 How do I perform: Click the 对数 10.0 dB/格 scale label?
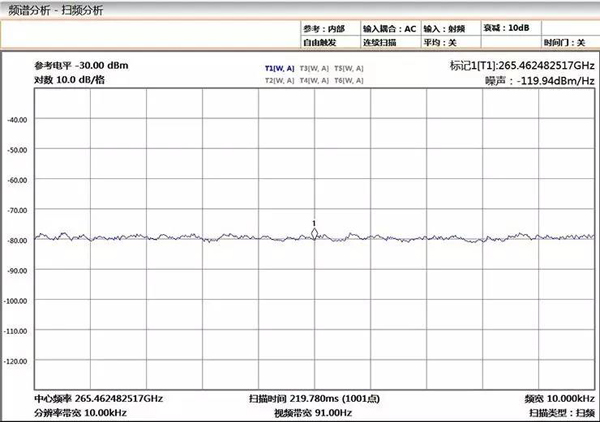[69, 80]
